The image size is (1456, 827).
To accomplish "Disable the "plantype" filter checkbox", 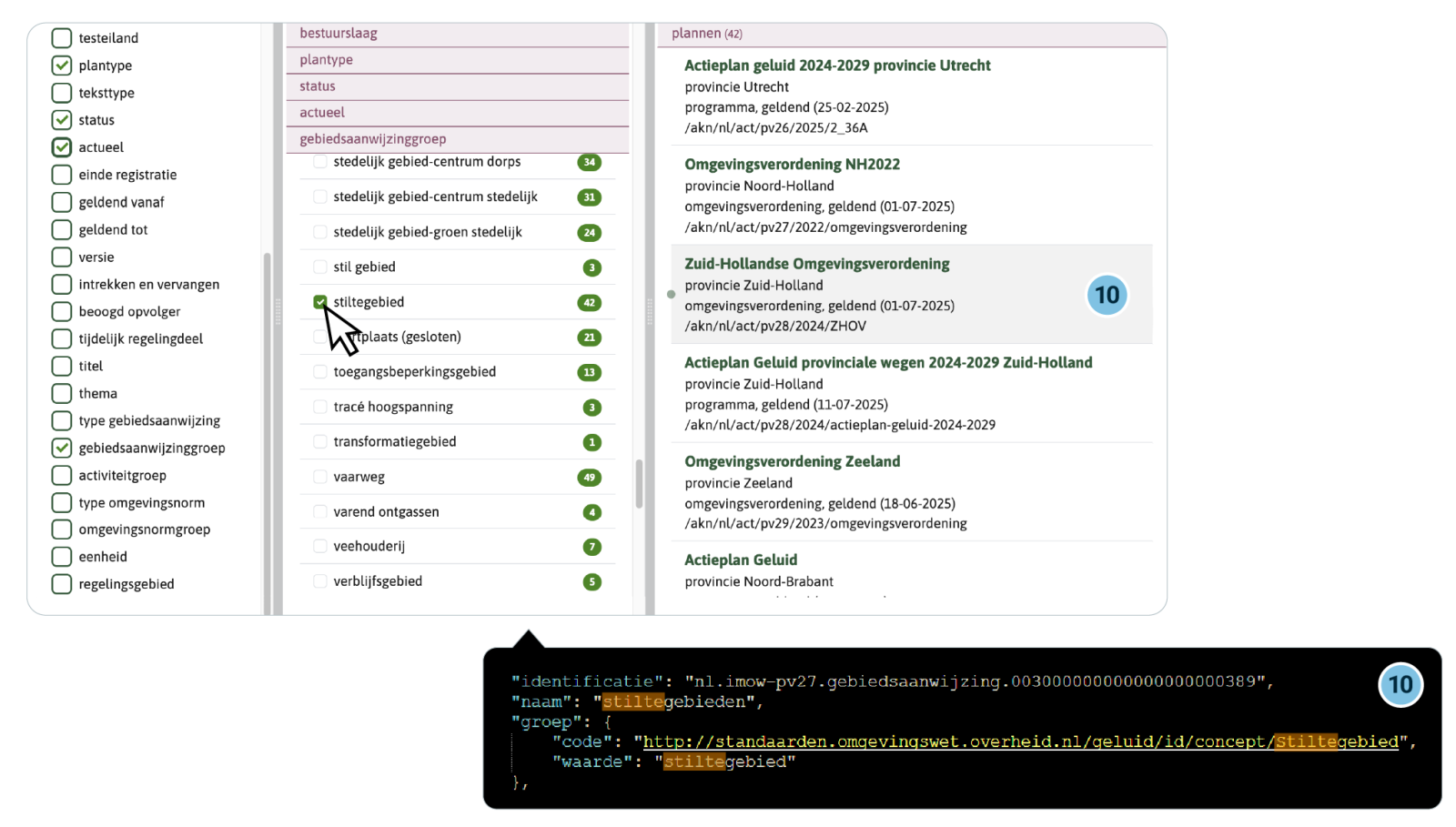I will point(62,65).
